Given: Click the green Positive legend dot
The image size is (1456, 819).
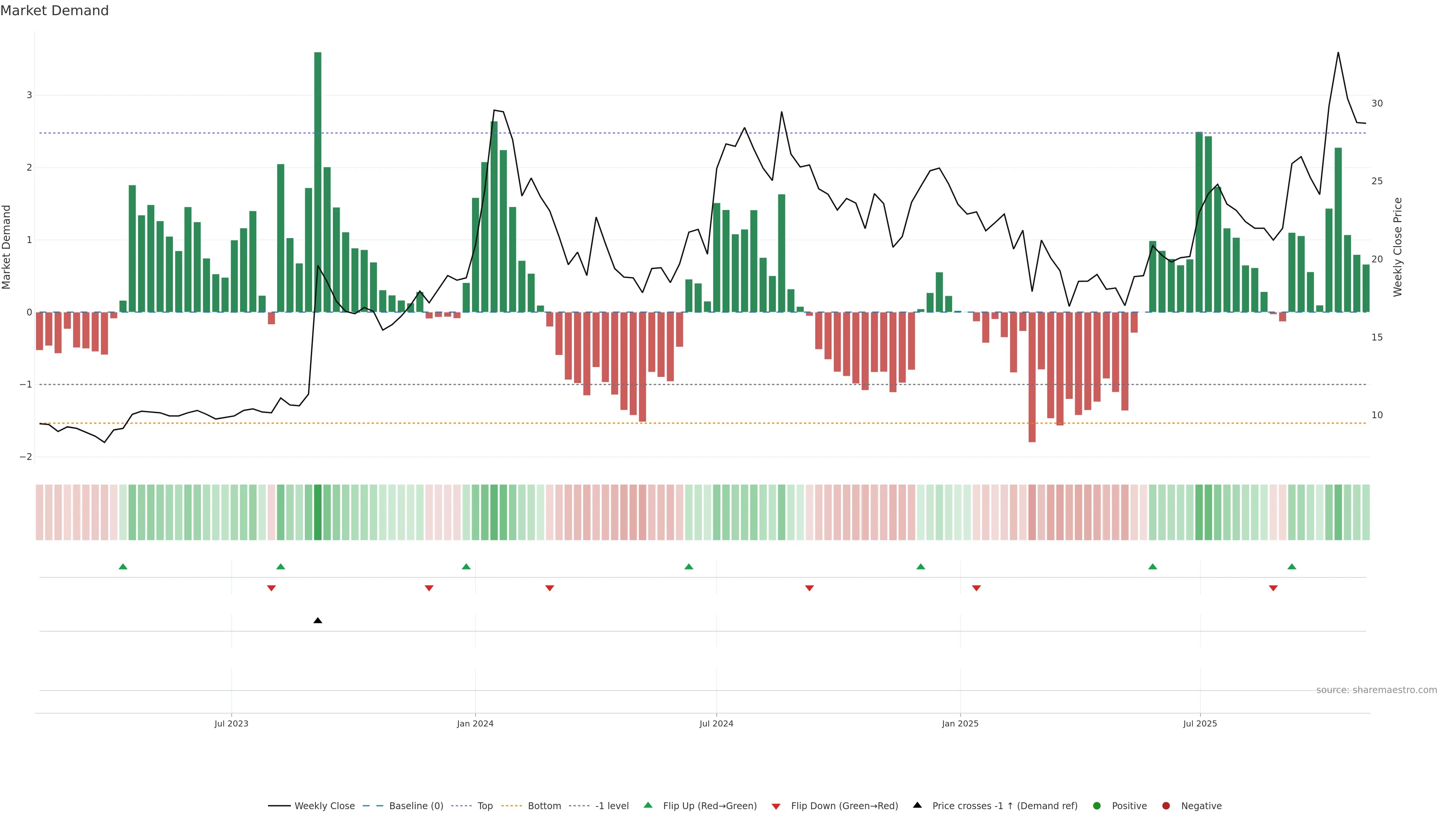Looking at the screenshot, I should [1097, 805].
